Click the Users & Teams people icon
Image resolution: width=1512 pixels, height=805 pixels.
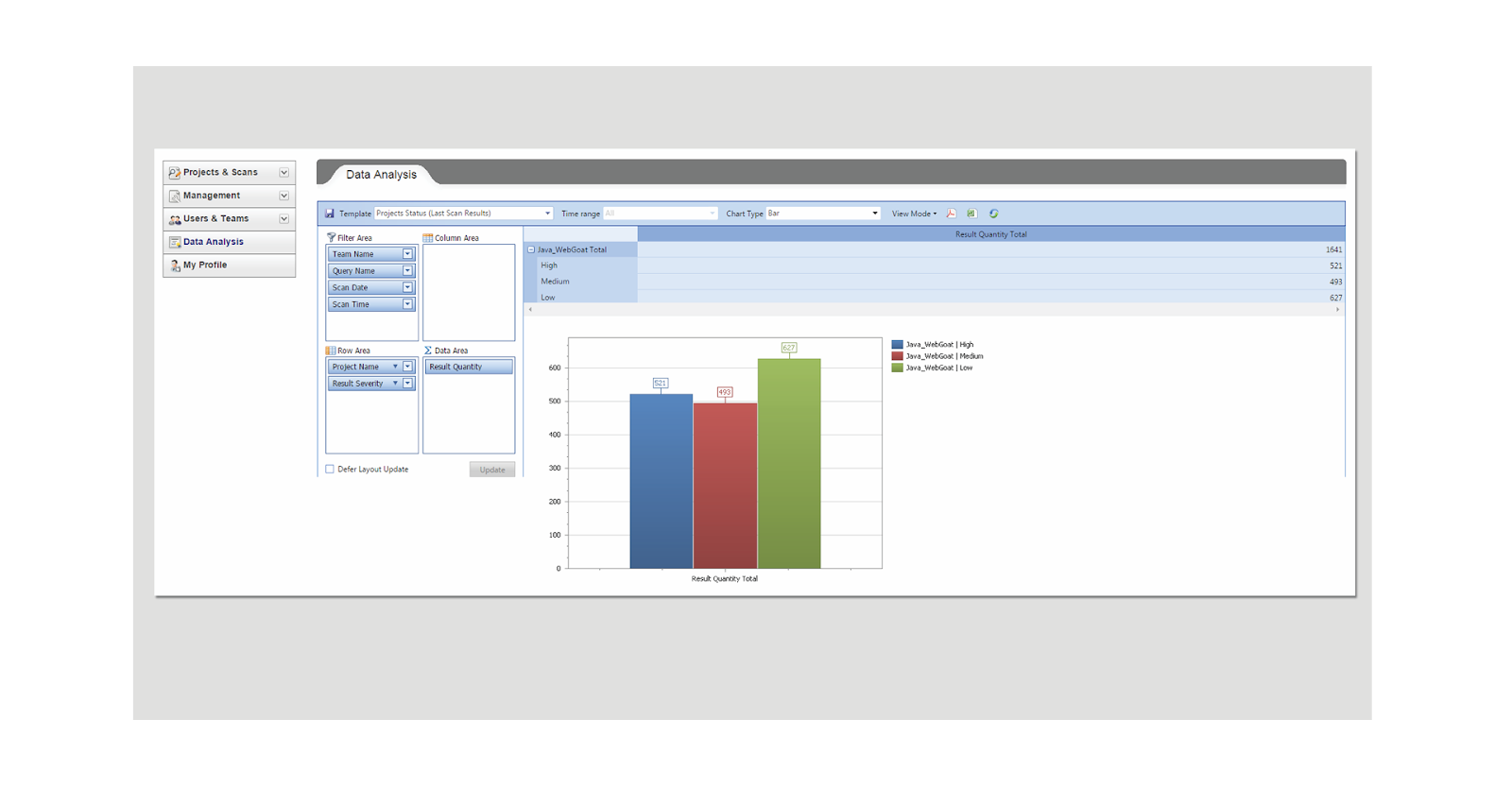[174, 219]
